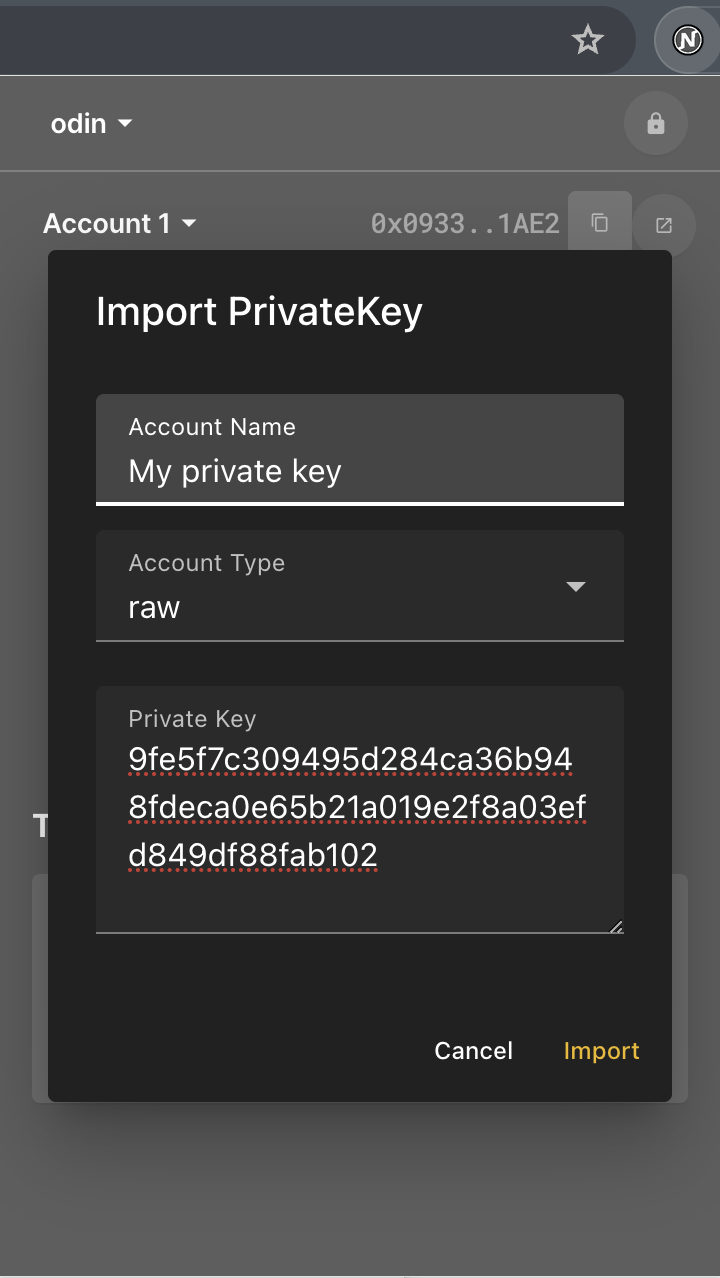Open the Account Type dropdown showing raw
Screen dimensions: 720x1278
(x=576, y=588)
